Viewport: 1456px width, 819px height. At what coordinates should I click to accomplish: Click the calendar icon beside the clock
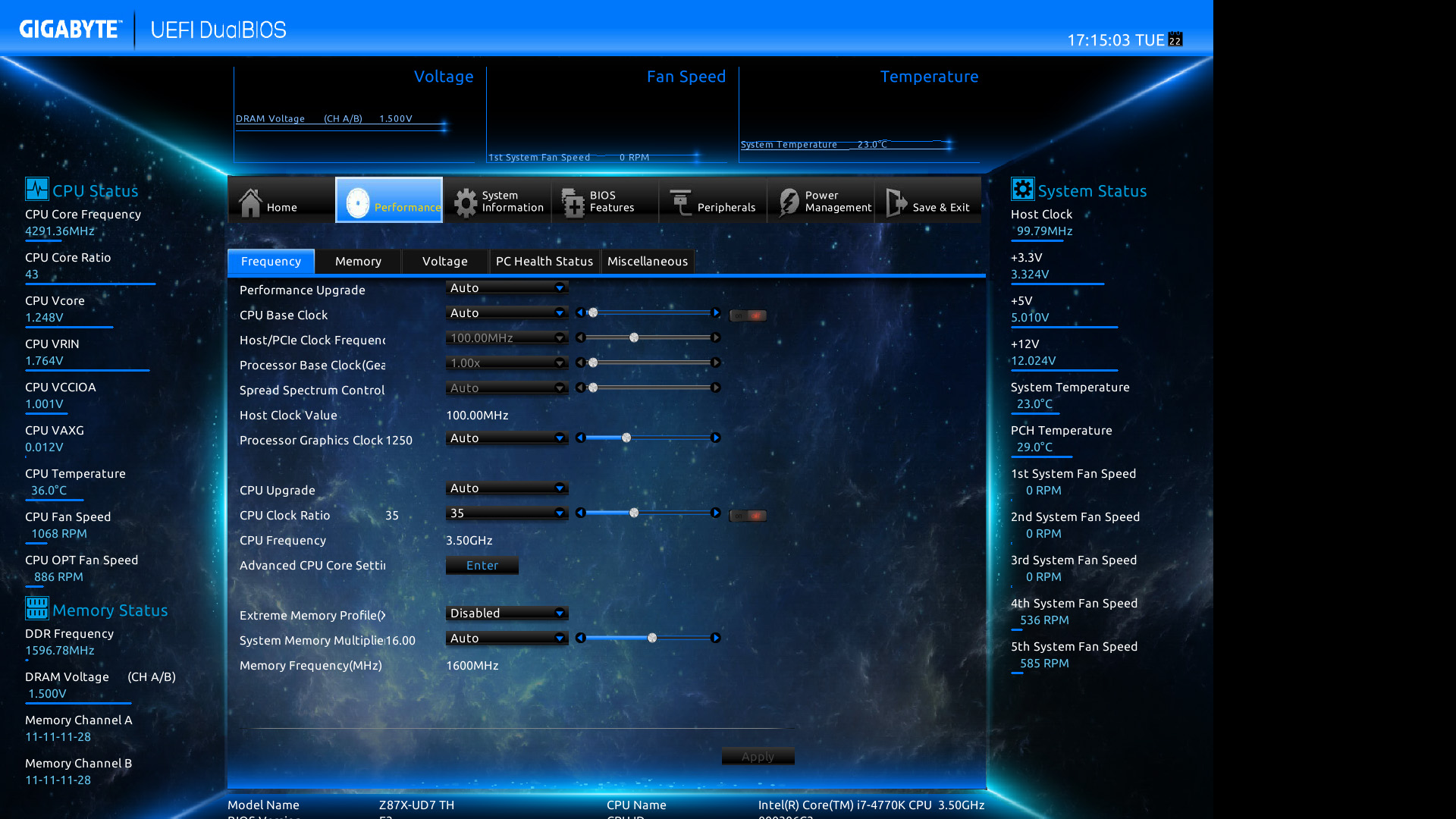1175,39
